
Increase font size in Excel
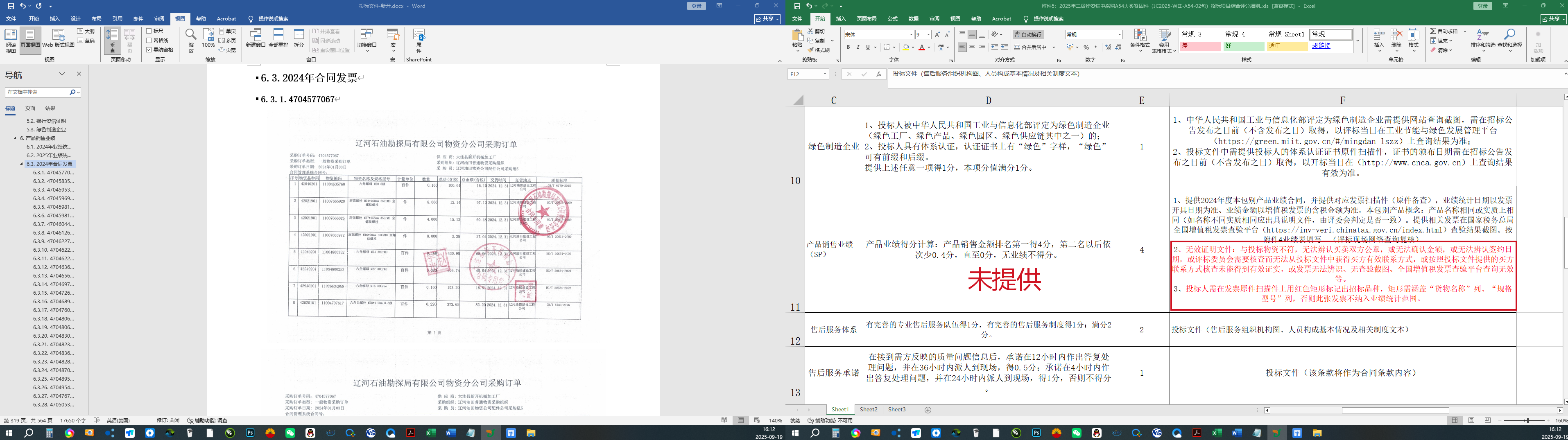[x=937, y=34]
